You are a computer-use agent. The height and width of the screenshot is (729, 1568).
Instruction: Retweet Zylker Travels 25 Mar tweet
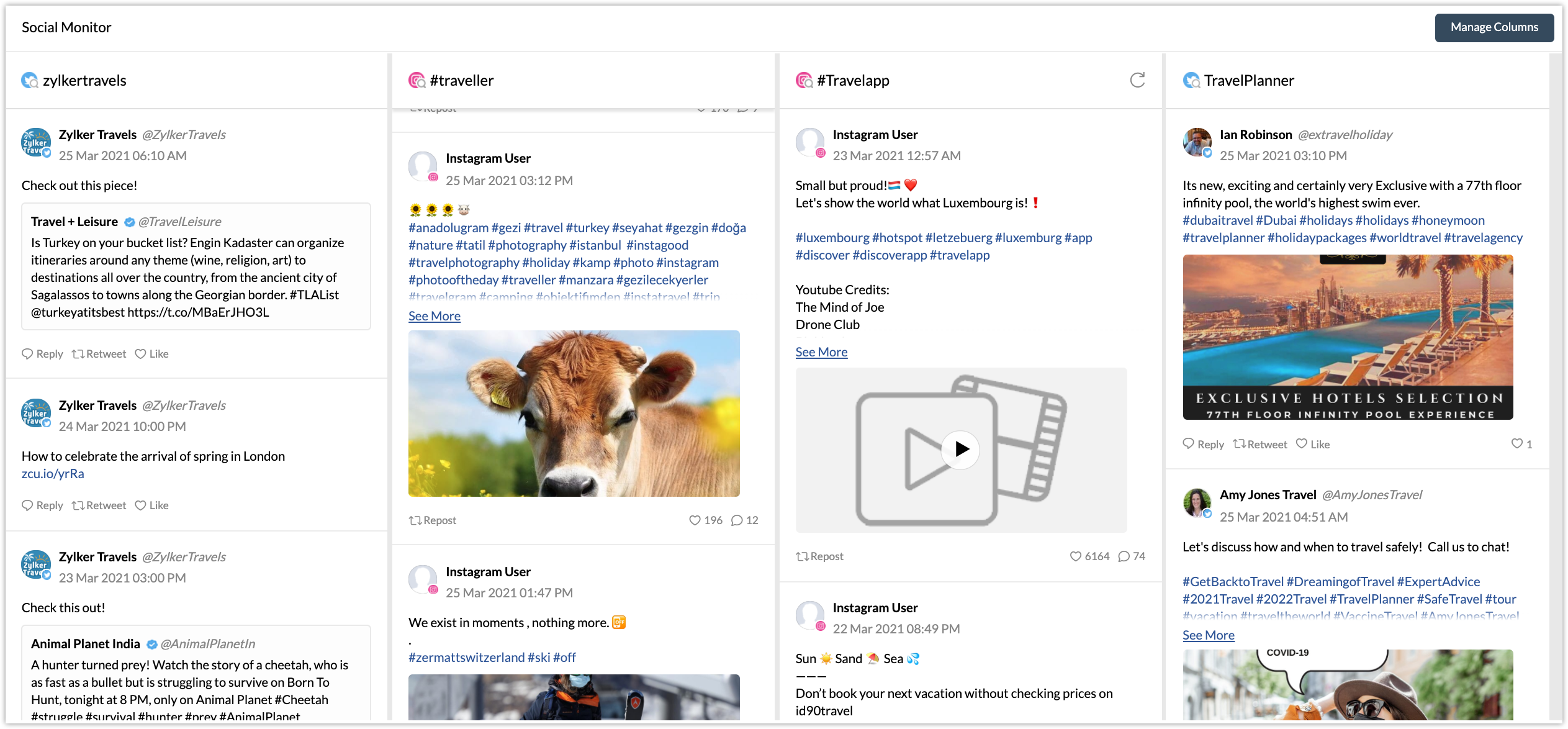click(x=99, y=354)
